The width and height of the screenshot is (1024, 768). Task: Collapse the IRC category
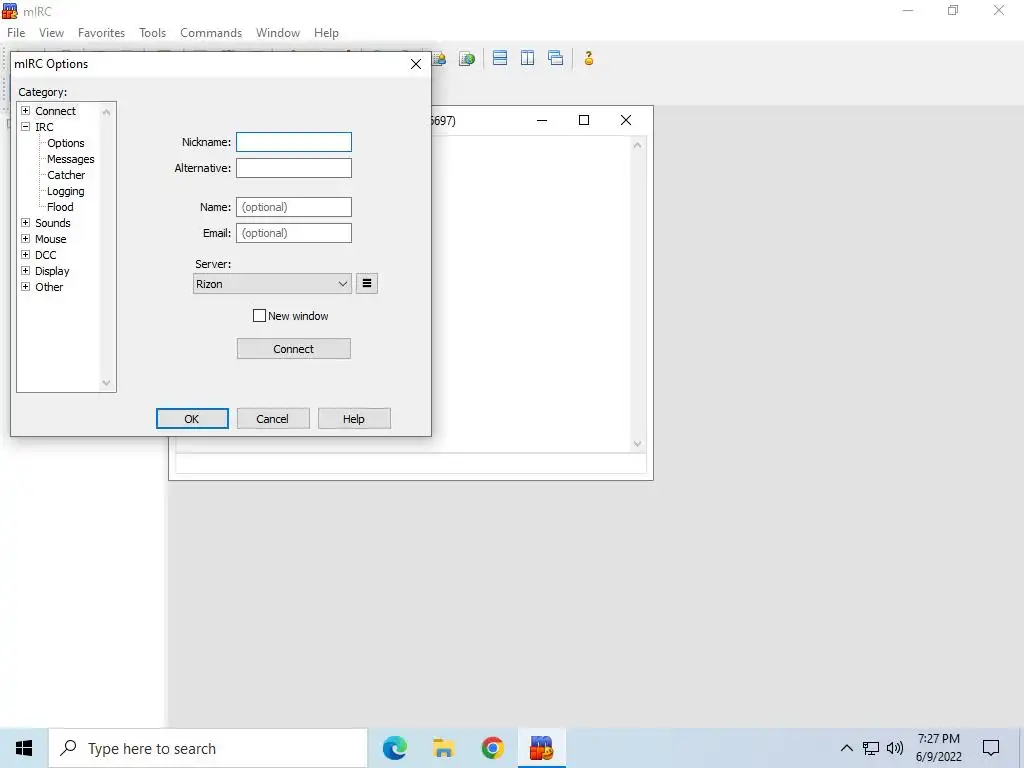25,127
